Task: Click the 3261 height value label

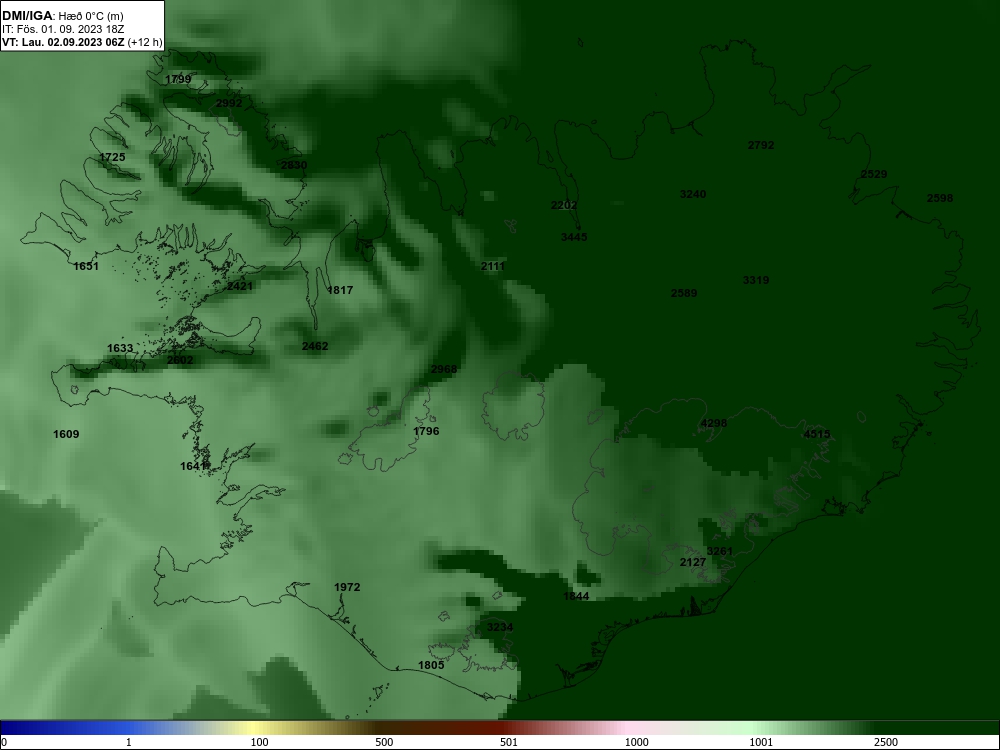Action: [720, 552]
